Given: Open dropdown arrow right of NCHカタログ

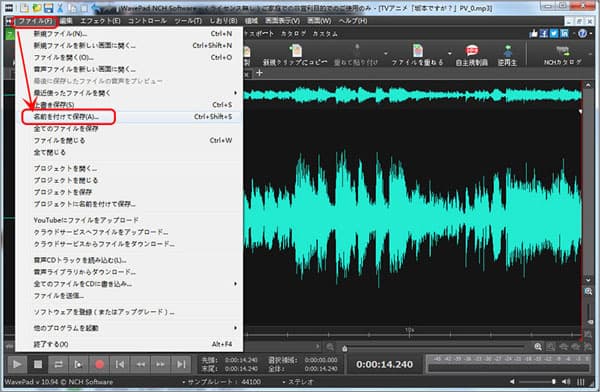Looking at the screenshot, I should pos(591,54).
